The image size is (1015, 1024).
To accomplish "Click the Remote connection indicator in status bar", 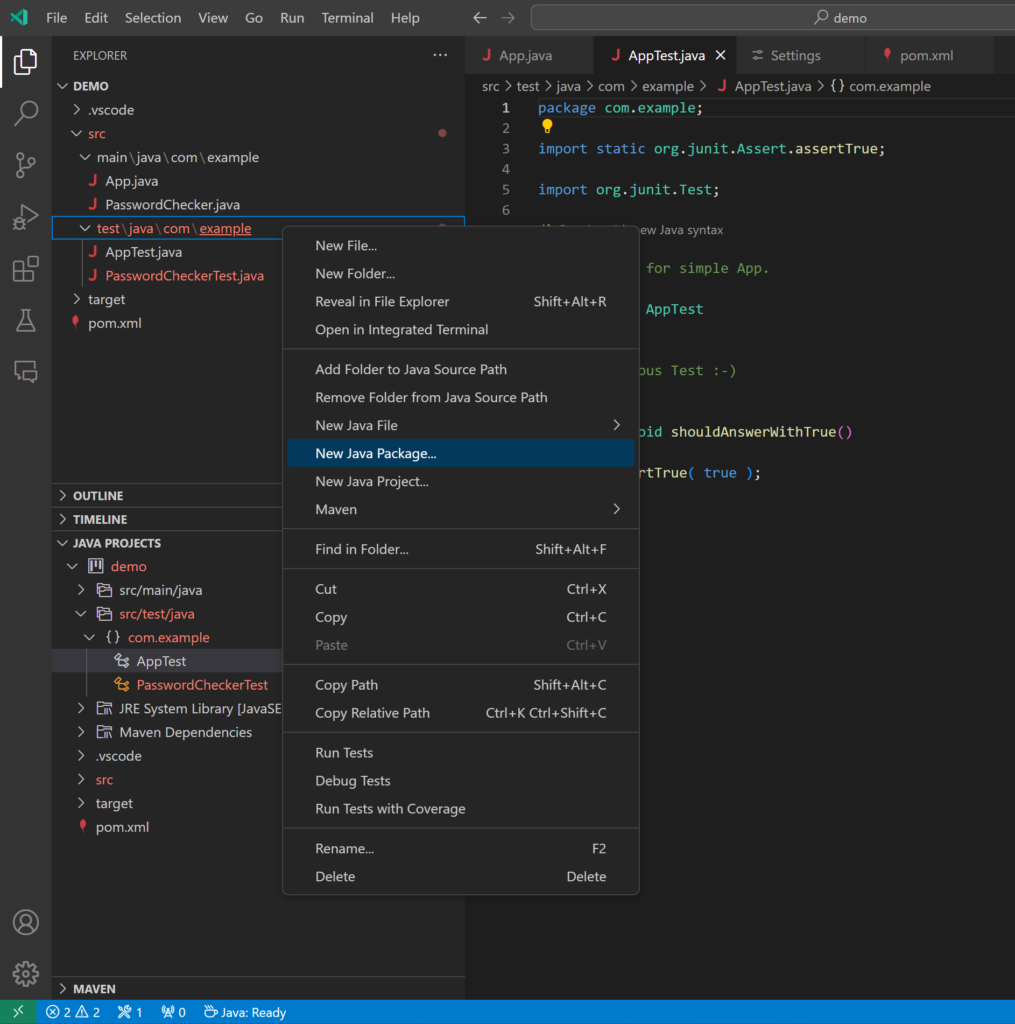I will point(17,1012).
